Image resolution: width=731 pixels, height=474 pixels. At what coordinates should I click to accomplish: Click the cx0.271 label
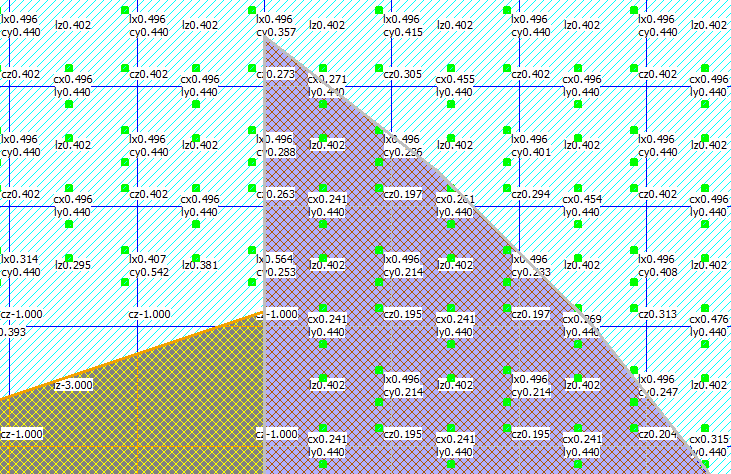pyautogui.click(x=327, y=79)
